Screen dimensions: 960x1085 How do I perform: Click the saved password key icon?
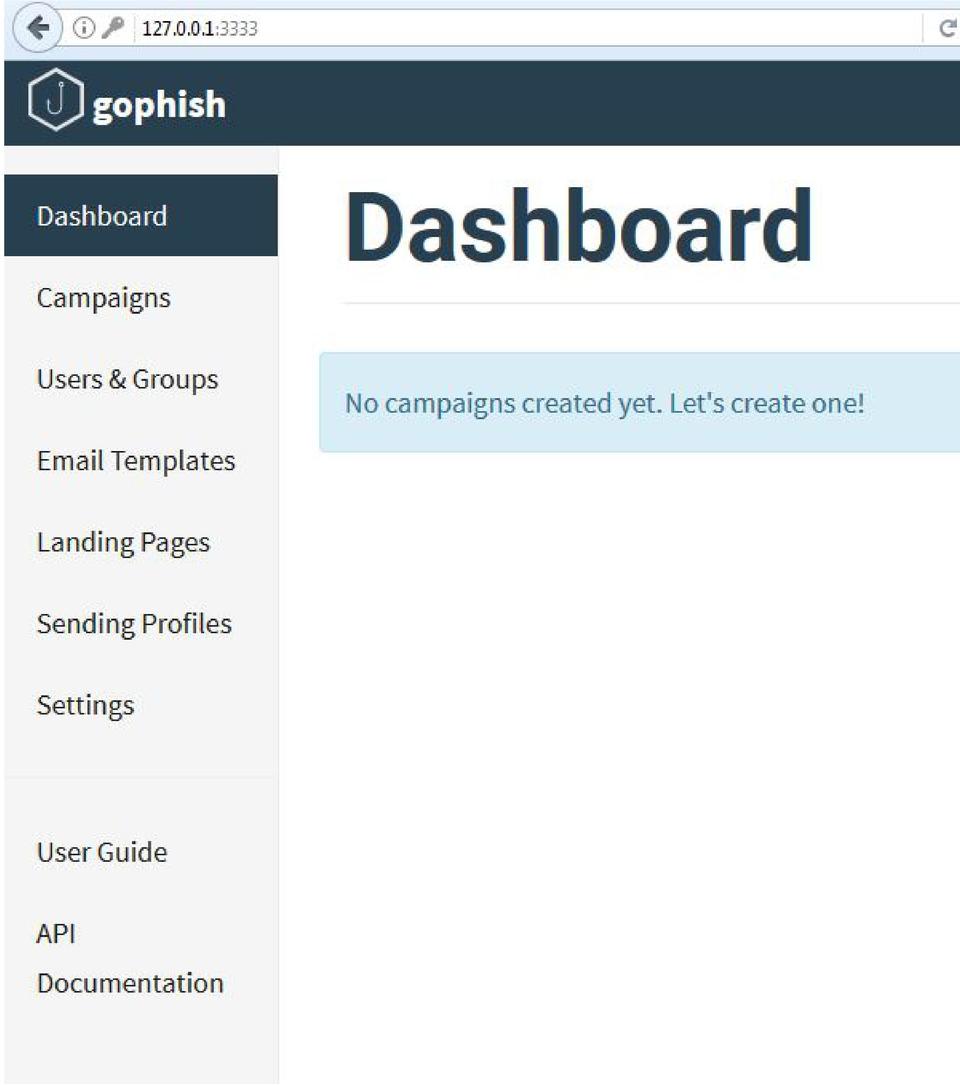[x=112, y=28]
